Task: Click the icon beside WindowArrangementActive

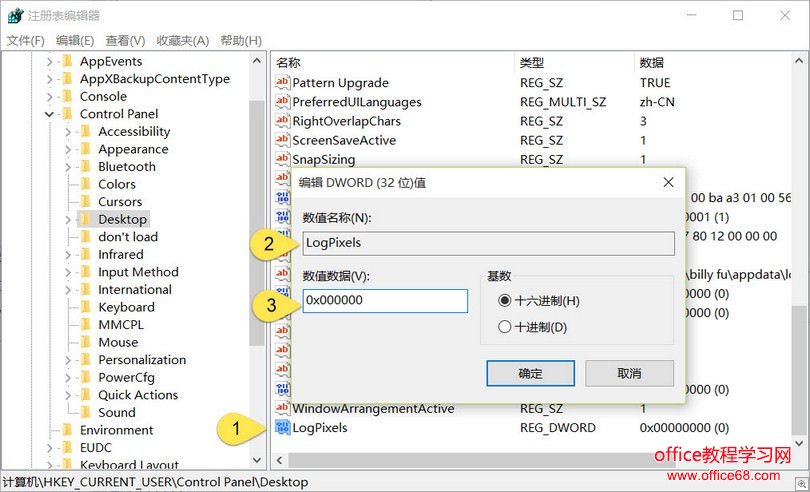Action: coord(283,408)
